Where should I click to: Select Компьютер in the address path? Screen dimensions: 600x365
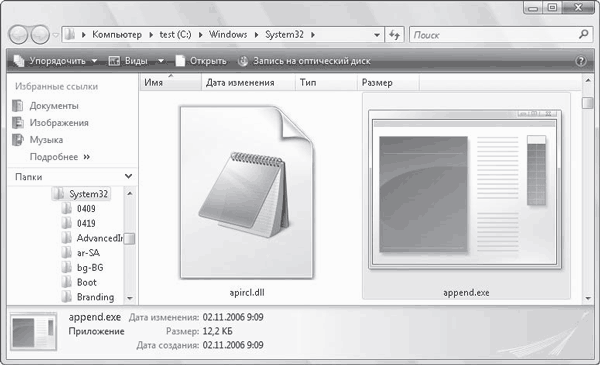[117, 35]
